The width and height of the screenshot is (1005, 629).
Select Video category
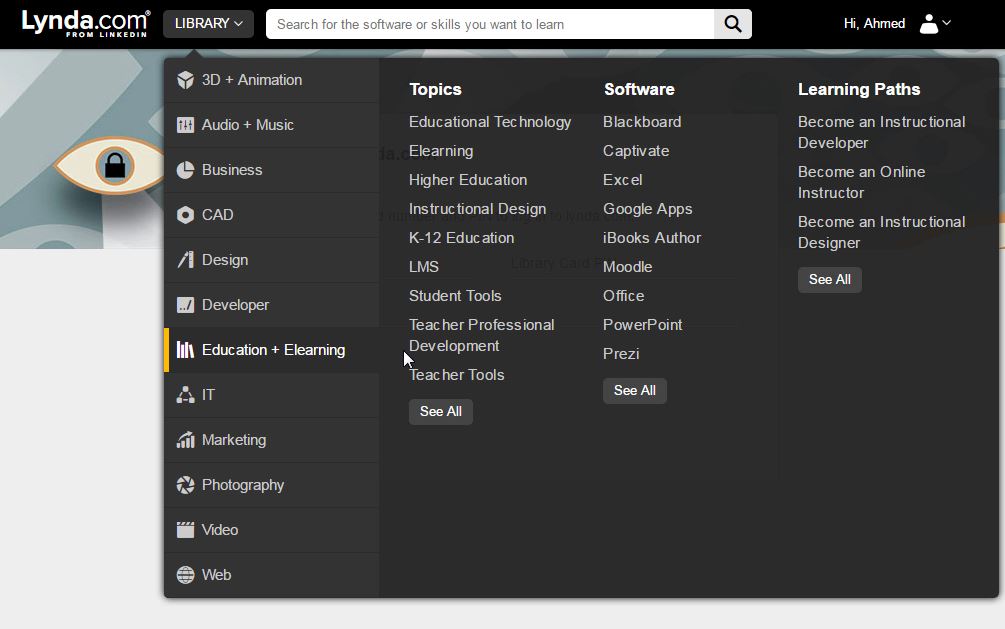click(272, 530)
